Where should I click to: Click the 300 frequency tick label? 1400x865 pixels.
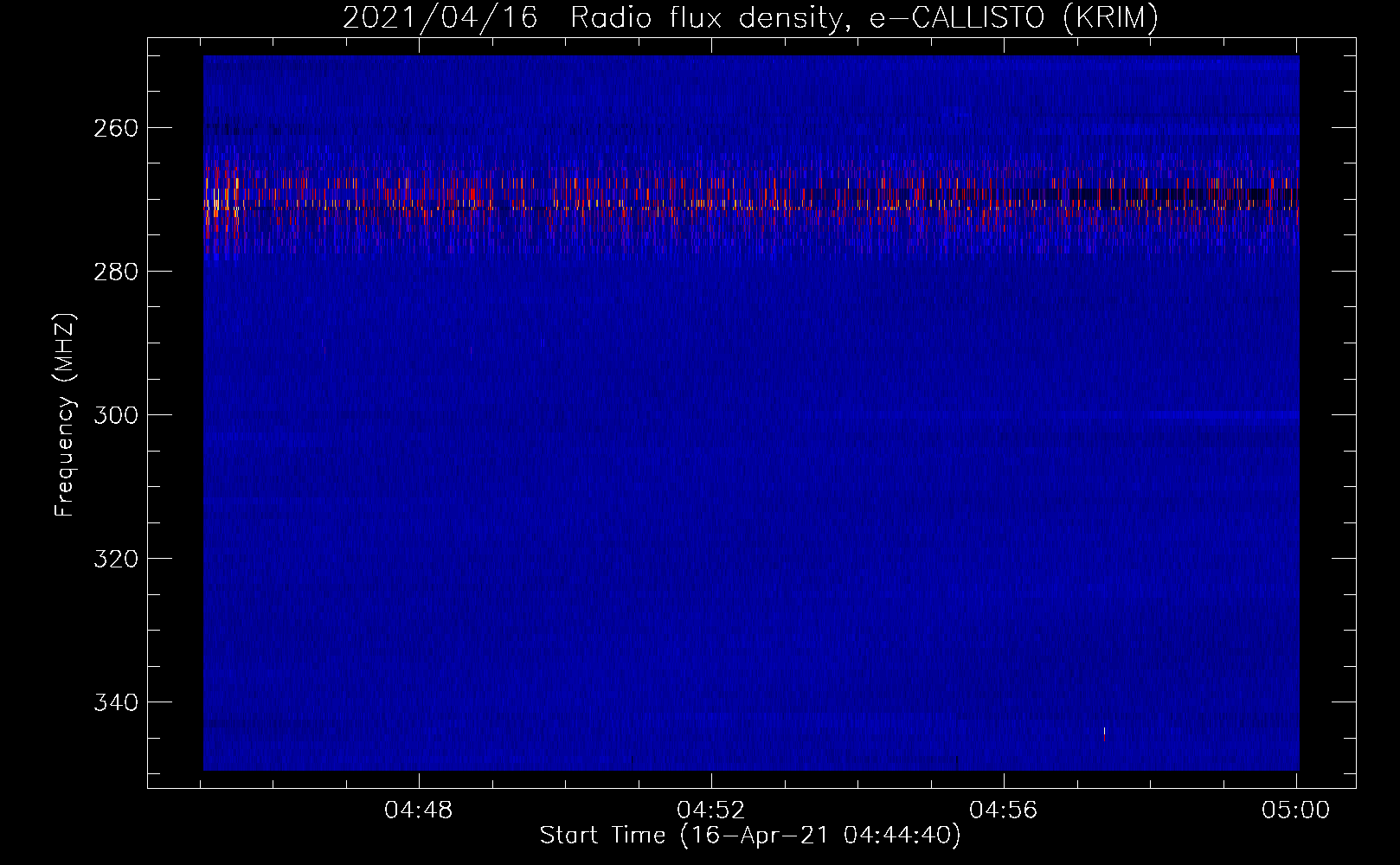click(116, 415)
